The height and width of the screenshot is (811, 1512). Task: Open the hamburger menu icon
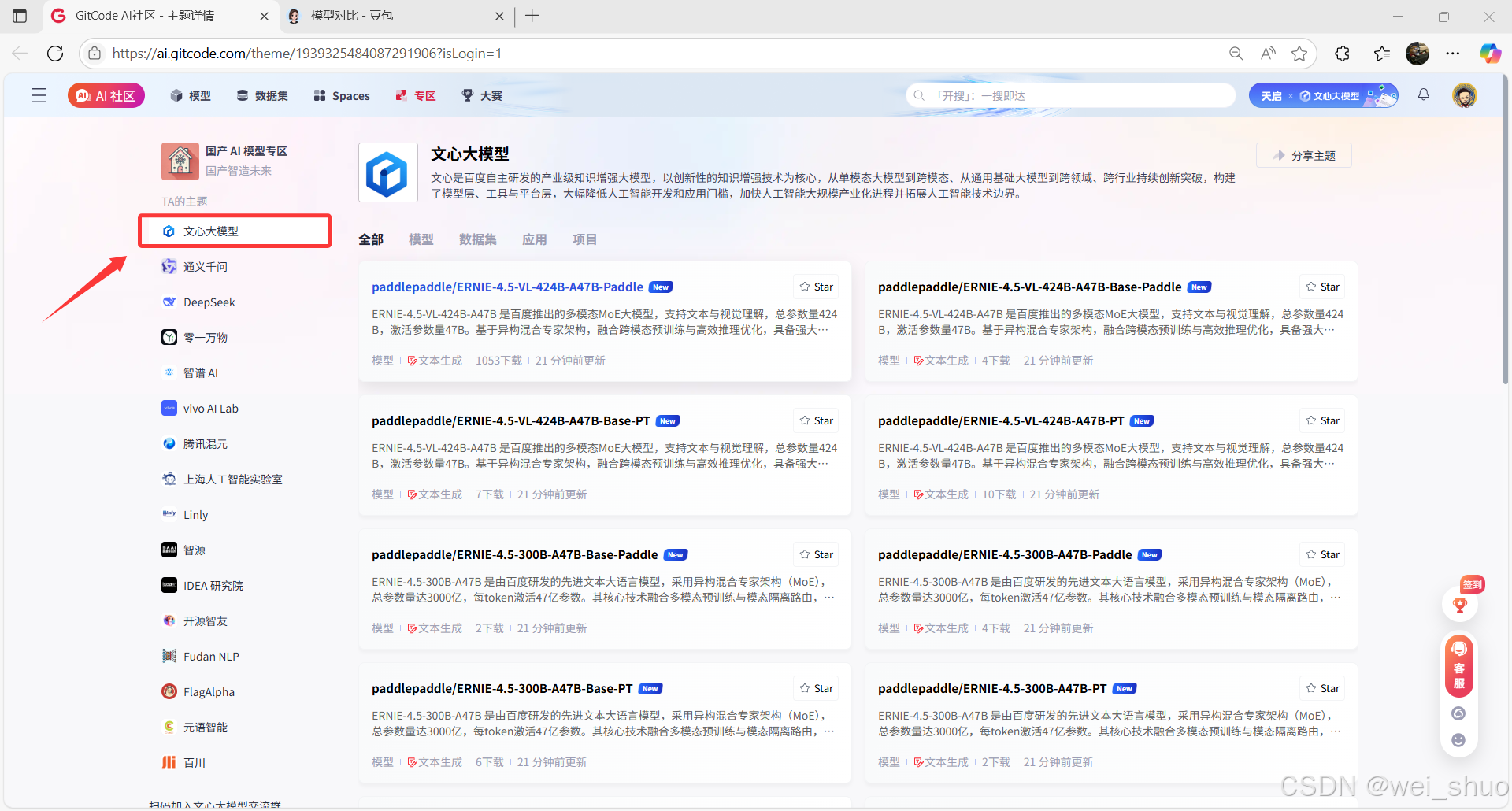coord(39,95)
